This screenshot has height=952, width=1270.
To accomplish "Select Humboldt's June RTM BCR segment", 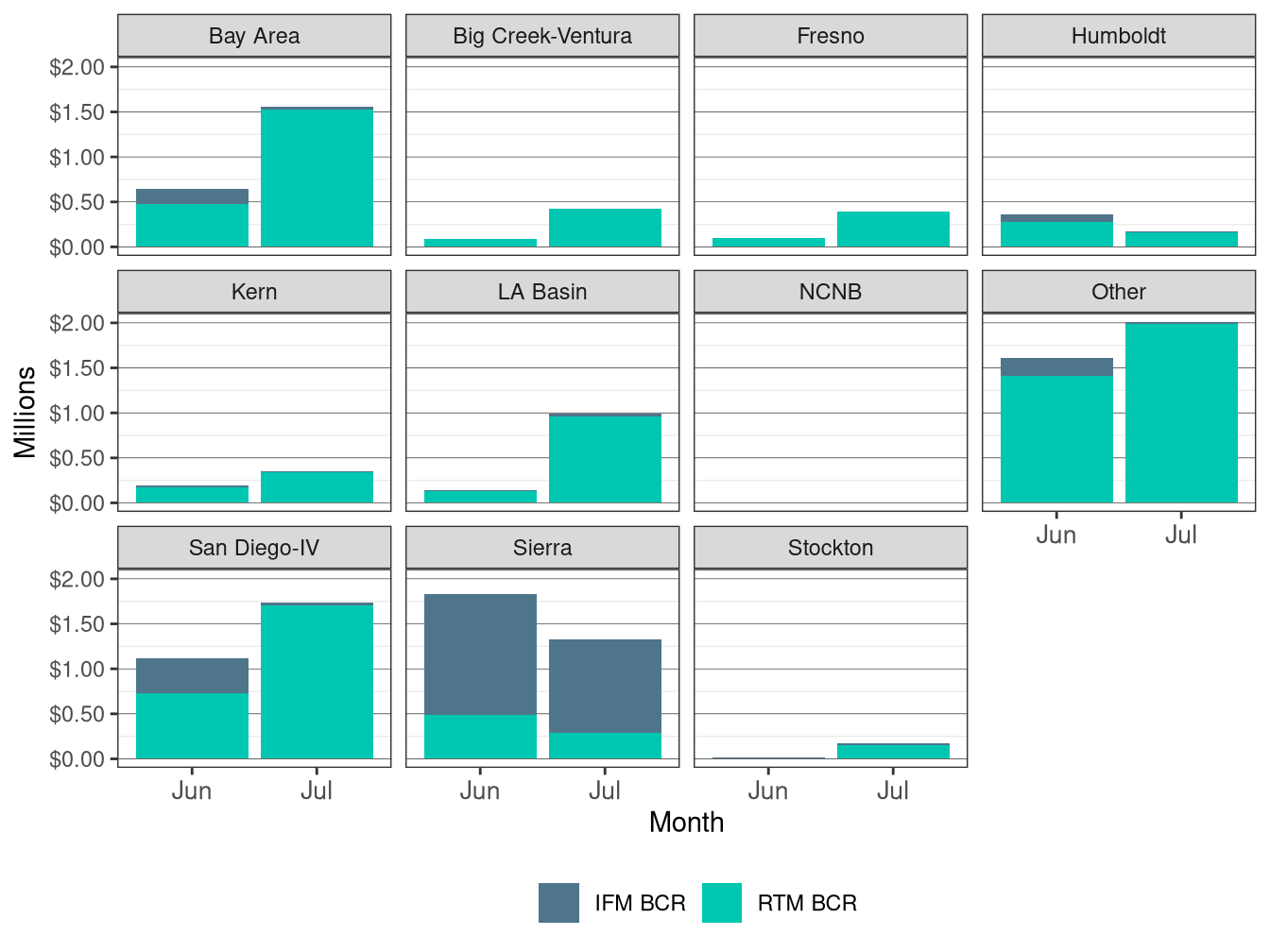I will pyautogui.click(x=1056, y=234).
